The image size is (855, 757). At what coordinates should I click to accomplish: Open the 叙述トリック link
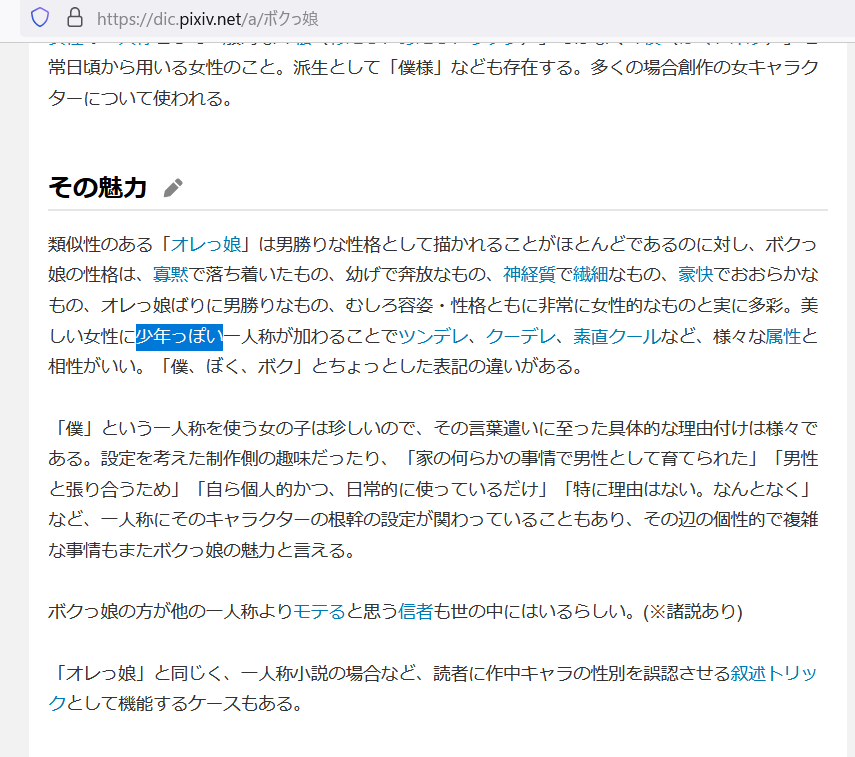coord(773,673)
